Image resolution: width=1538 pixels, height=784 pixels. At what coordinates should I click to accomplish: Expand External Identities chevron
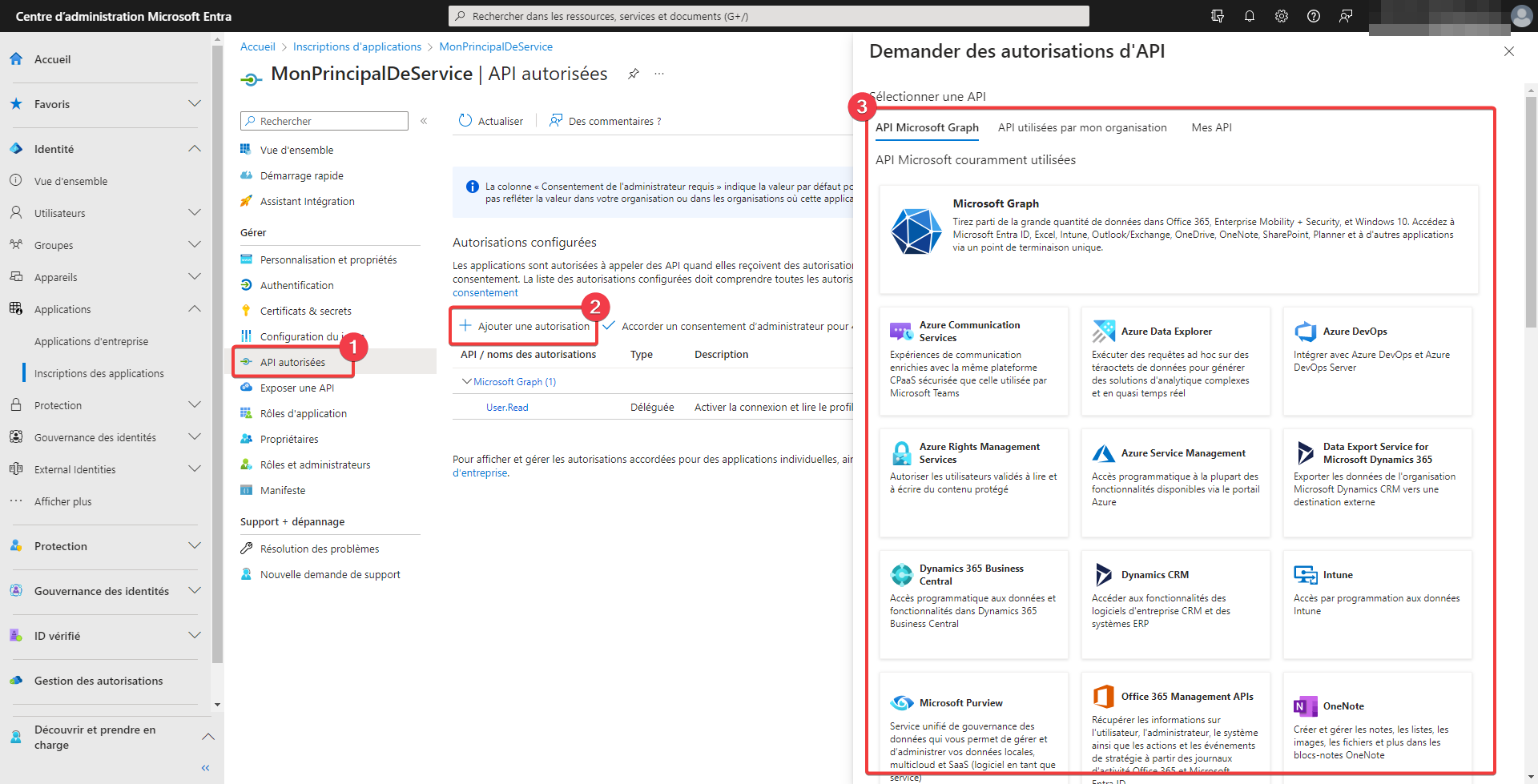point(194,469)
